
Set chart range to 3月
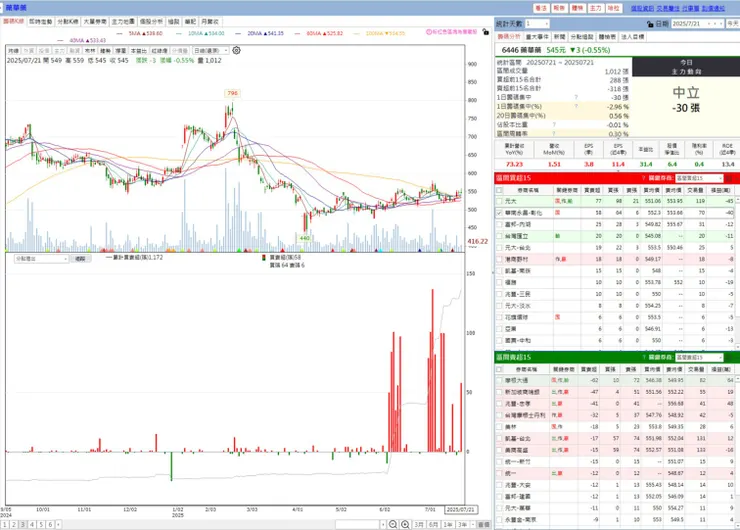point(419,524)
